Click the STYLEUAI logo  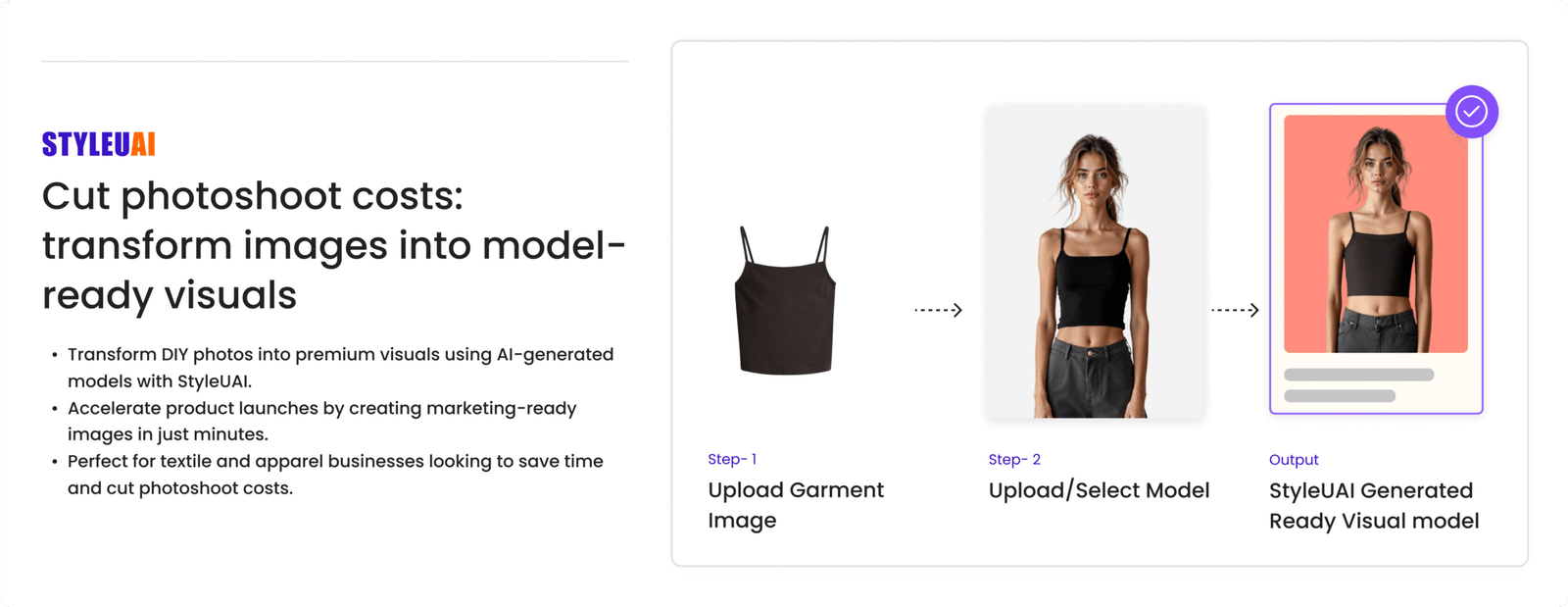tap(99, 145)
